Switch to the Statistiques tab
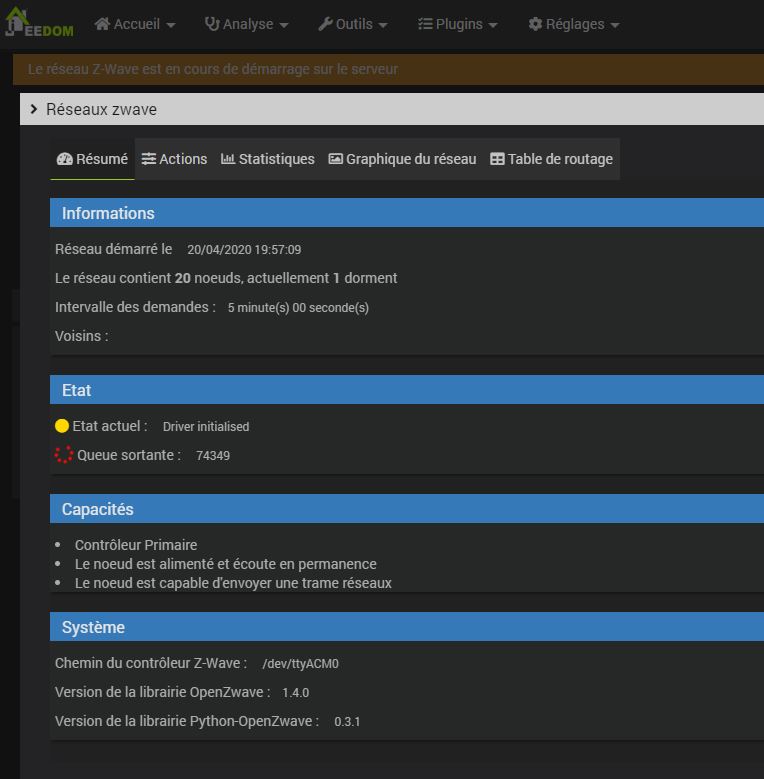Image resolution: width=764 pixels, height=779 pixels. 267,159
